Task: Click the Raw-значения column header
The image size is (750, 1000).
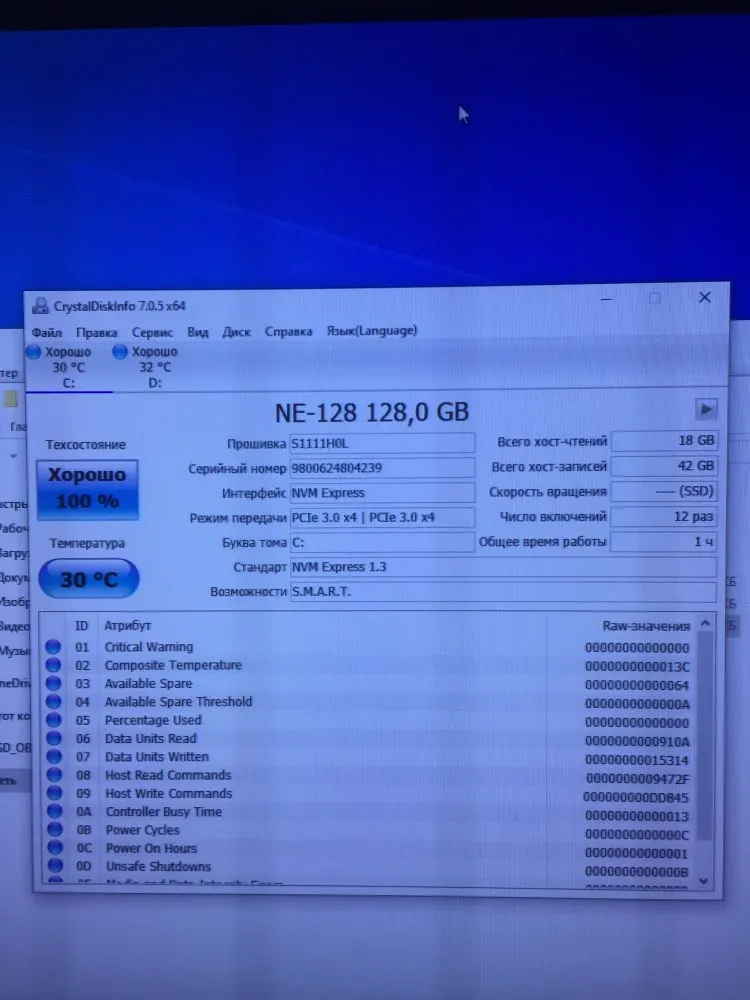Action: click(646, 626)
